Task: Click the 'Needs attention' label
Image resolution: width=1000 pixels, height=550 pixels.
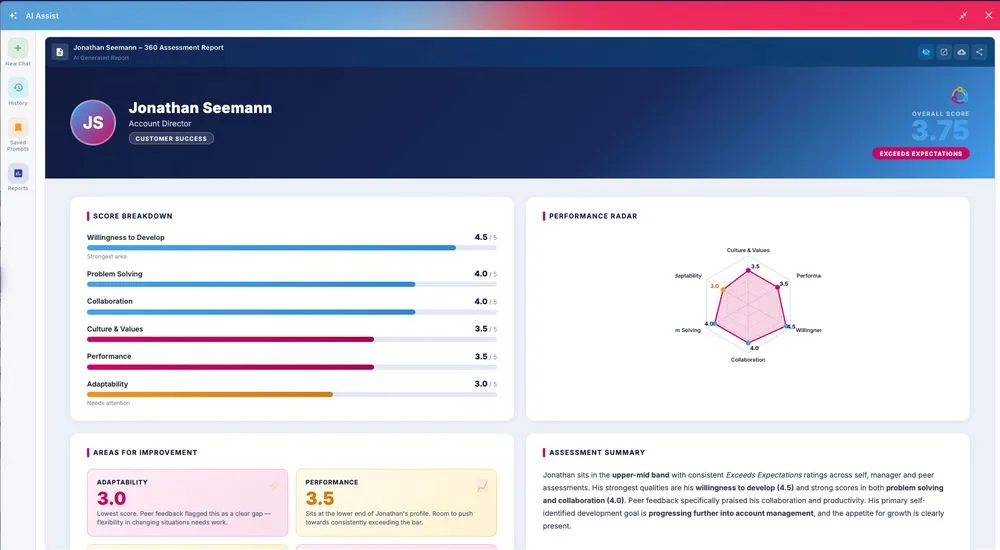Action: click(x=108, y=403)
